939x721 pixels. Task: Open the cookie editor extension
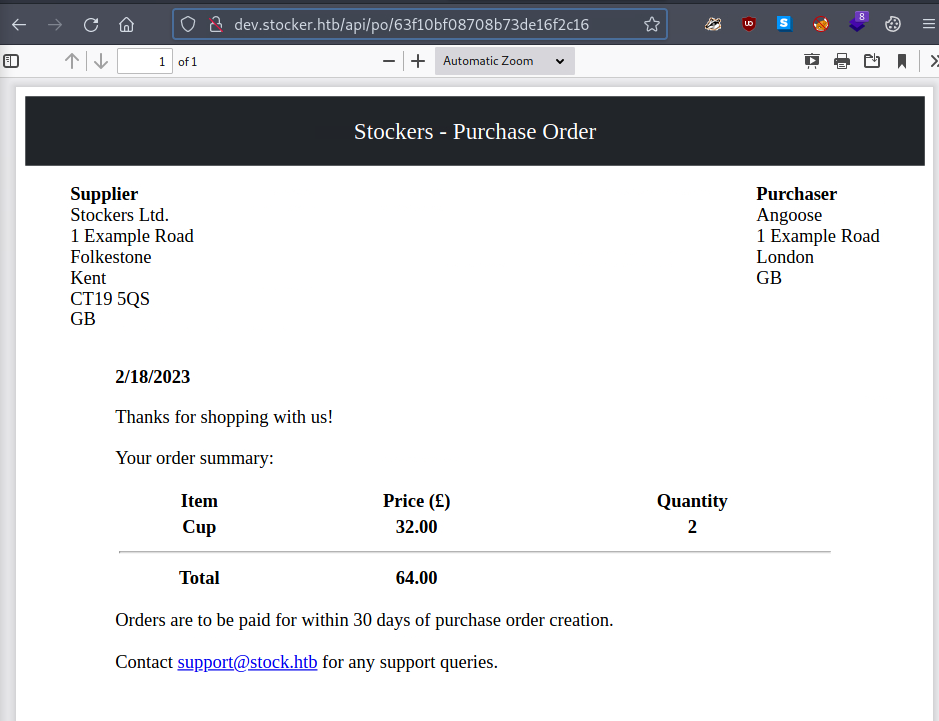pos(893,25)
